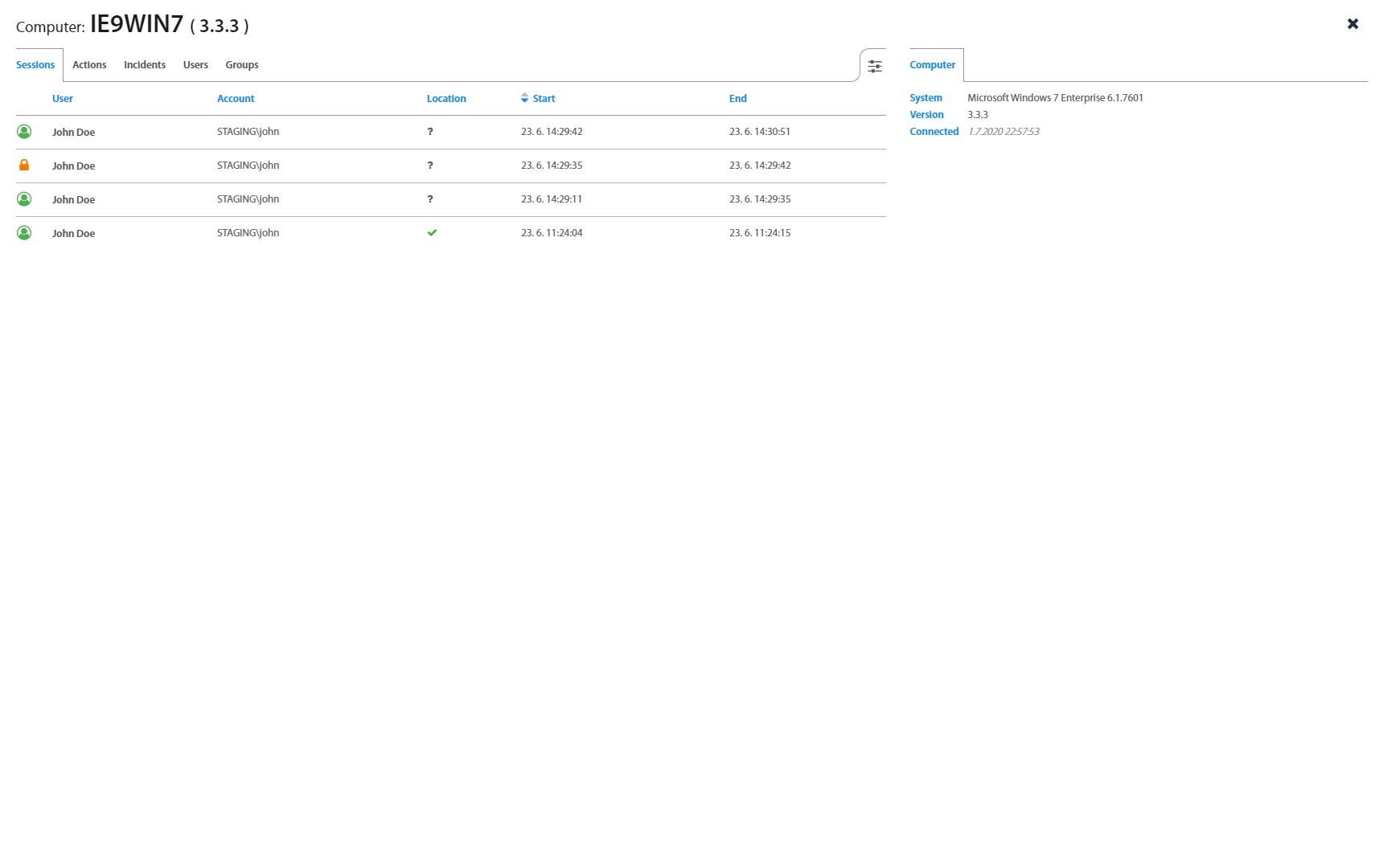Screen dimensions: 1383x868
Task: Sort the table by the Account header
Action: pos(236,99)
